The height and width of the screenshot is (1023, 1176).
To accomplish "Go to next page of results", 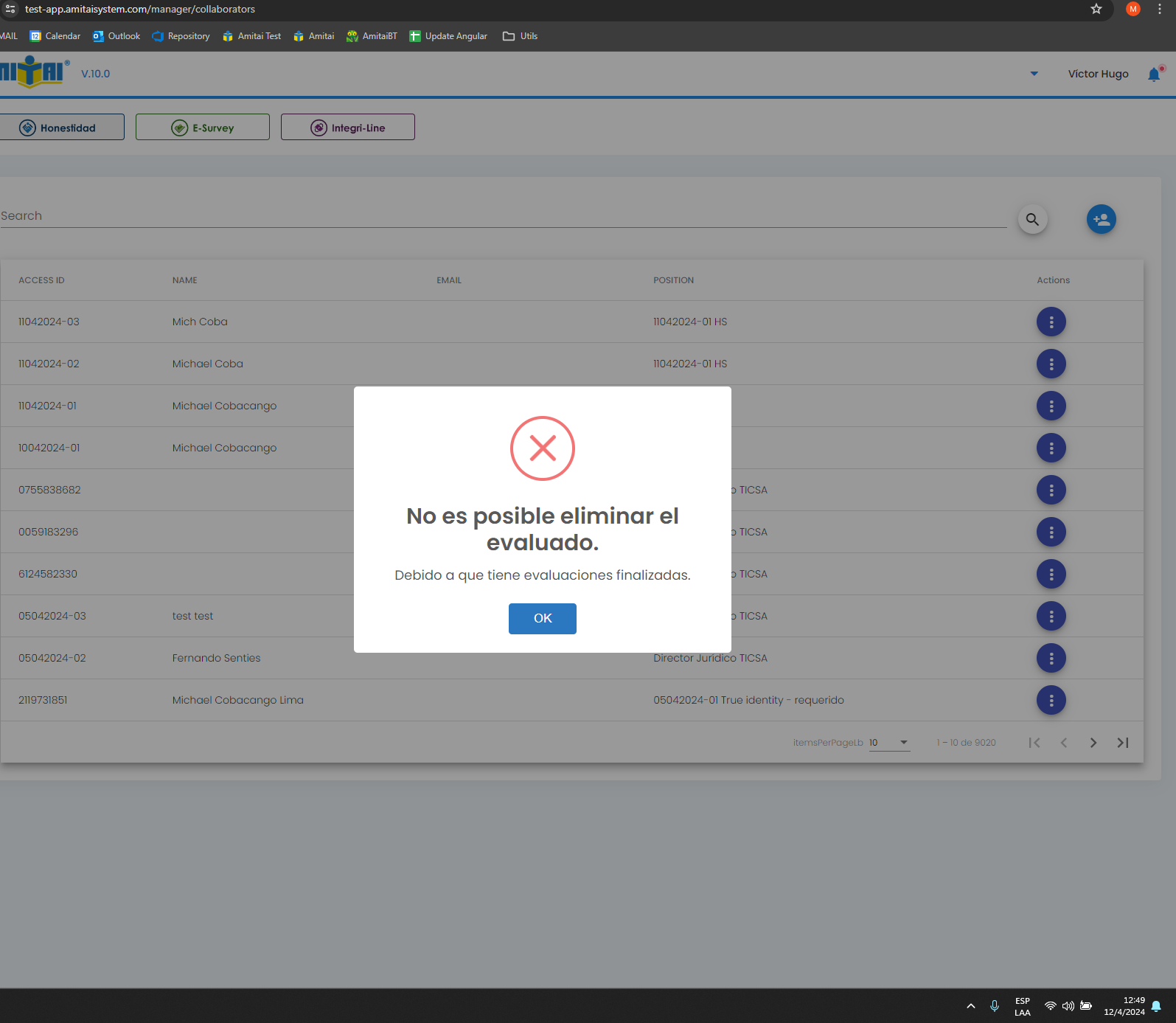I will click(x=1093, y=743).
